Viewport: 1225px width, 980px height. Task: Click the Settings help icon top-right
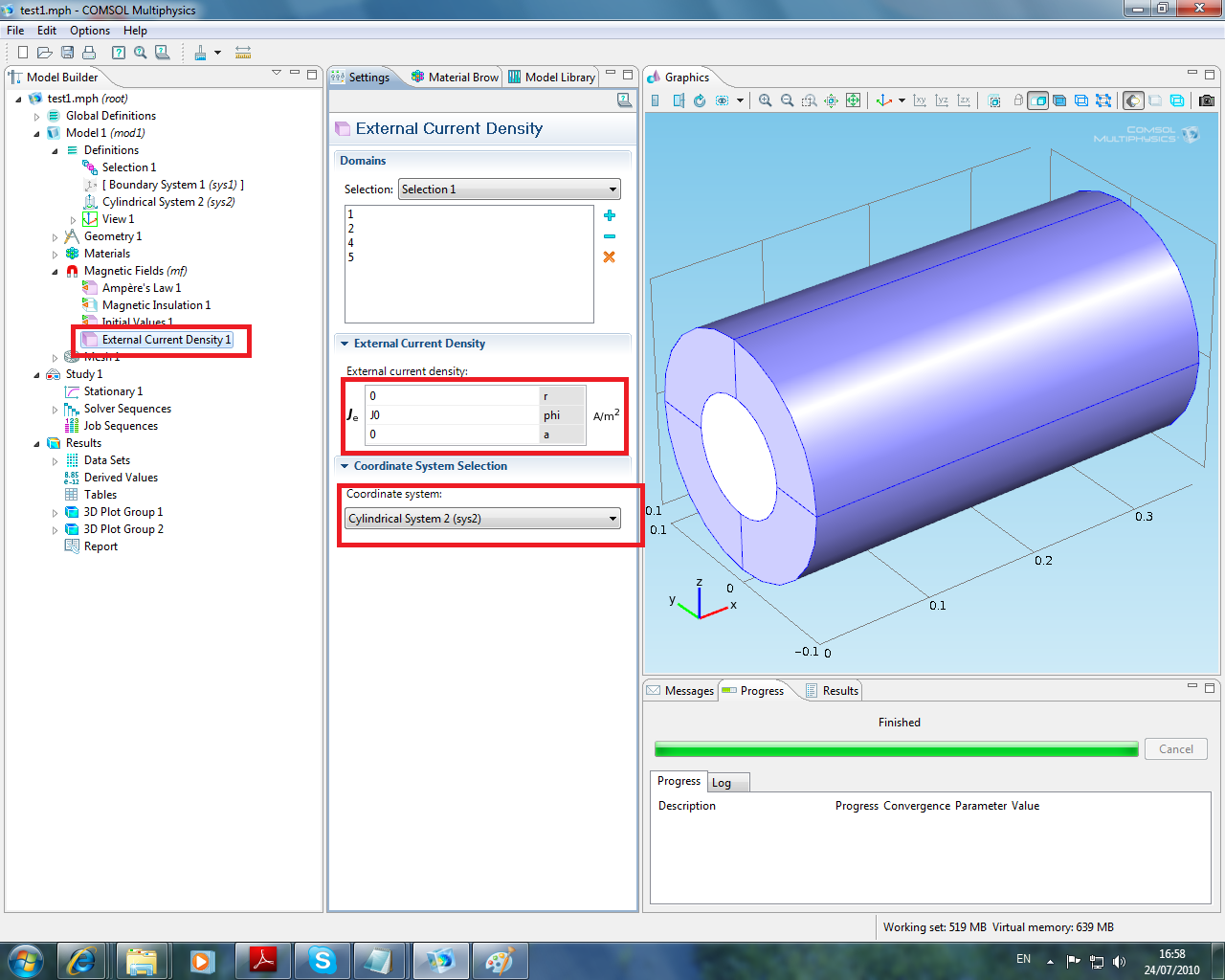tap(624, 100)
